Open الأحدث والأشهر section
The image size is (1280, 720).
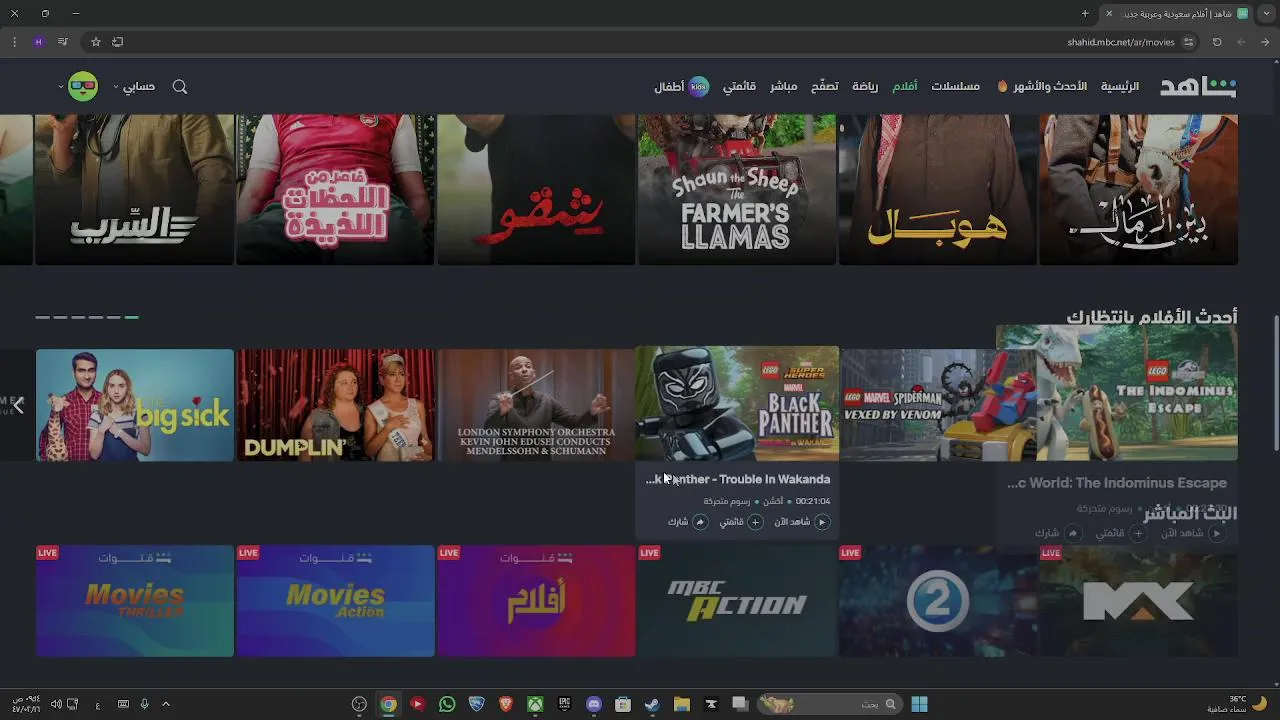pos(1042,87)
